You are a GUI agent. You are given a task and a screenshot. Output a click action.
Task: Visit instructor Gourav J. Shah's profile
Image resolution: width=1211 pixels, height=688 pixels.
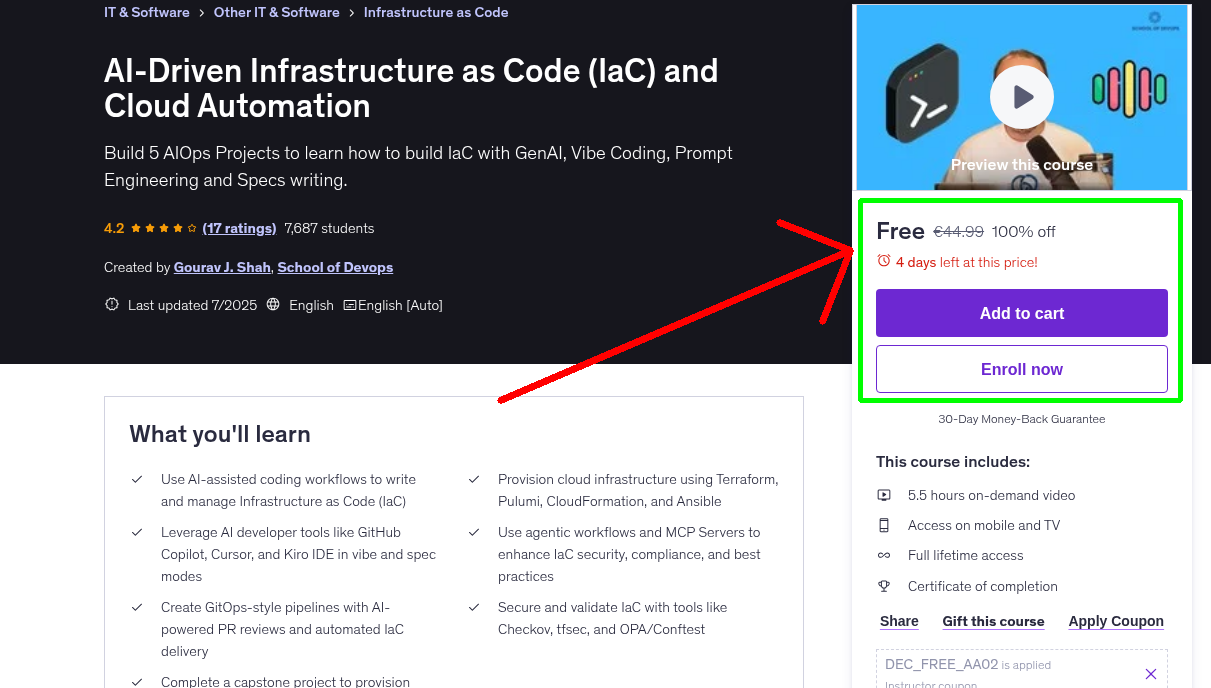coord(220,267)
